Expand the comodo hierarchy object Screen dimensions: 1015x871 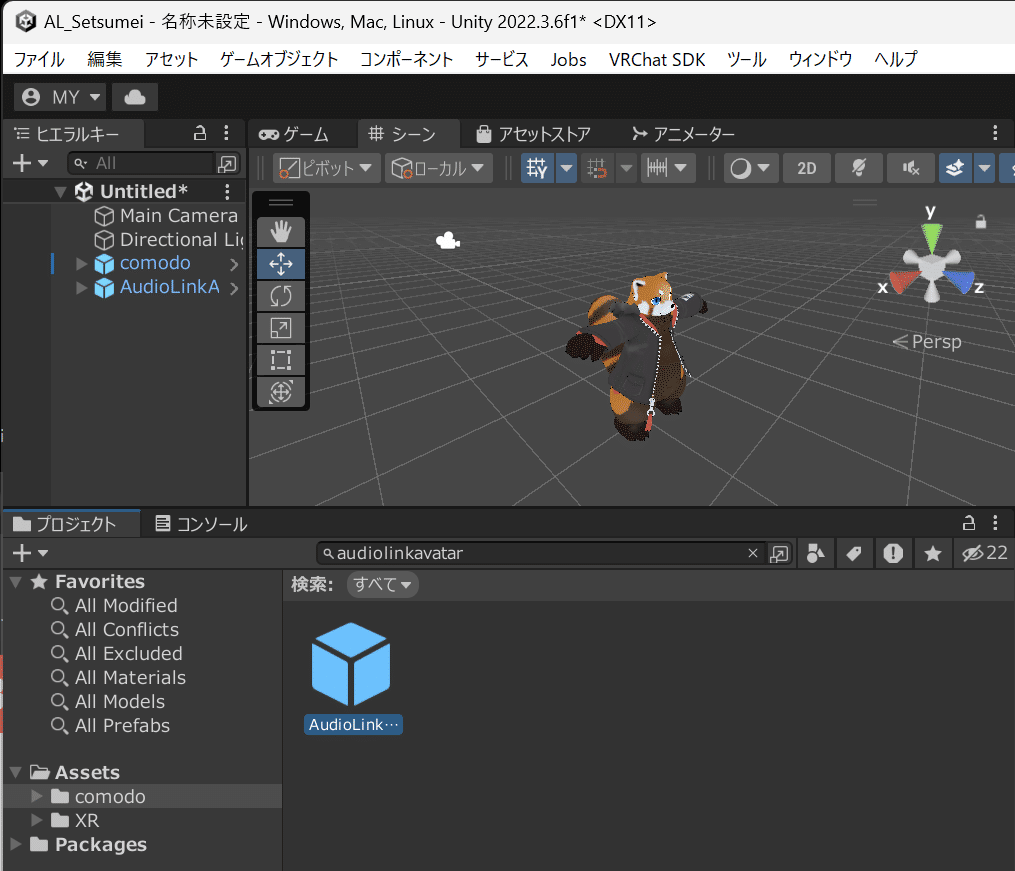tap(81, 263)
